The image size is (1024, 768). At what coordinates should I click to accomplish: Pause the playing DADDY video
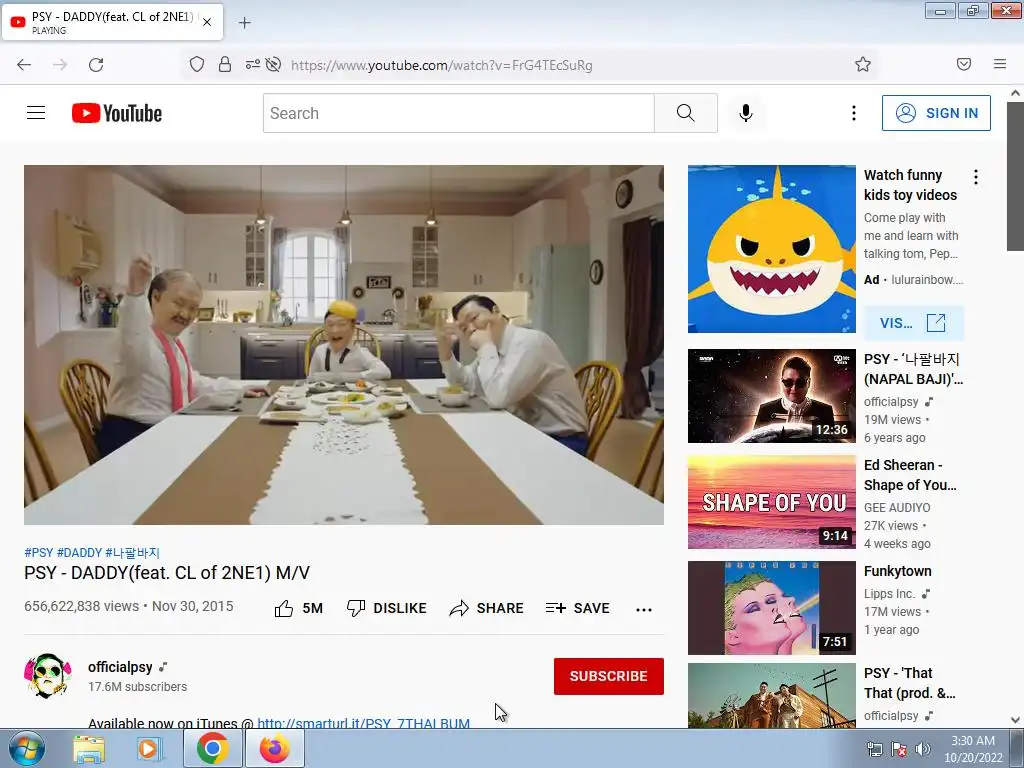point(344,345)
